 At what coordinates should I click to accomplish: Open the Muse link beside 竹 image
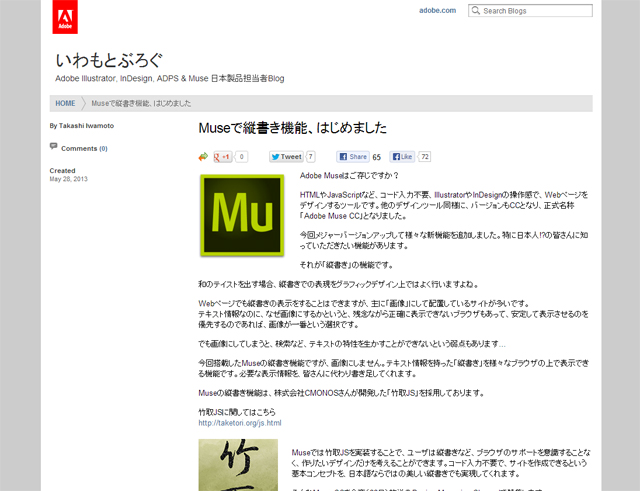pyautogui.click(x=301, y=453)
